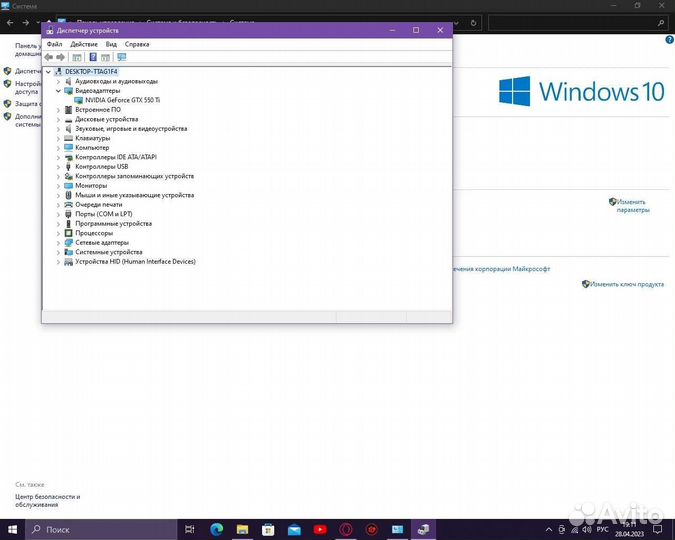Open Task View on the taskbar
This screenshot has height=540, width=675.
click(190, 529)
